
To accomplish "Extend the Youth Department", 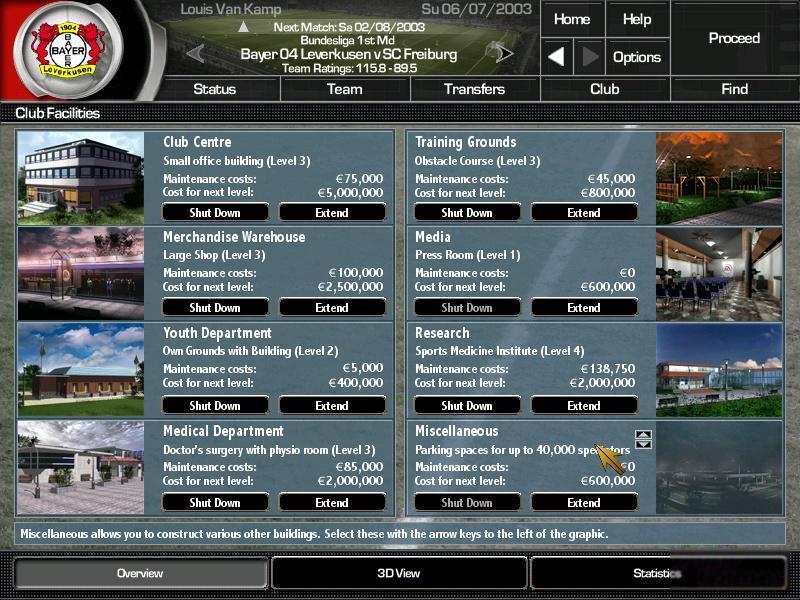I will pos(332,405).
